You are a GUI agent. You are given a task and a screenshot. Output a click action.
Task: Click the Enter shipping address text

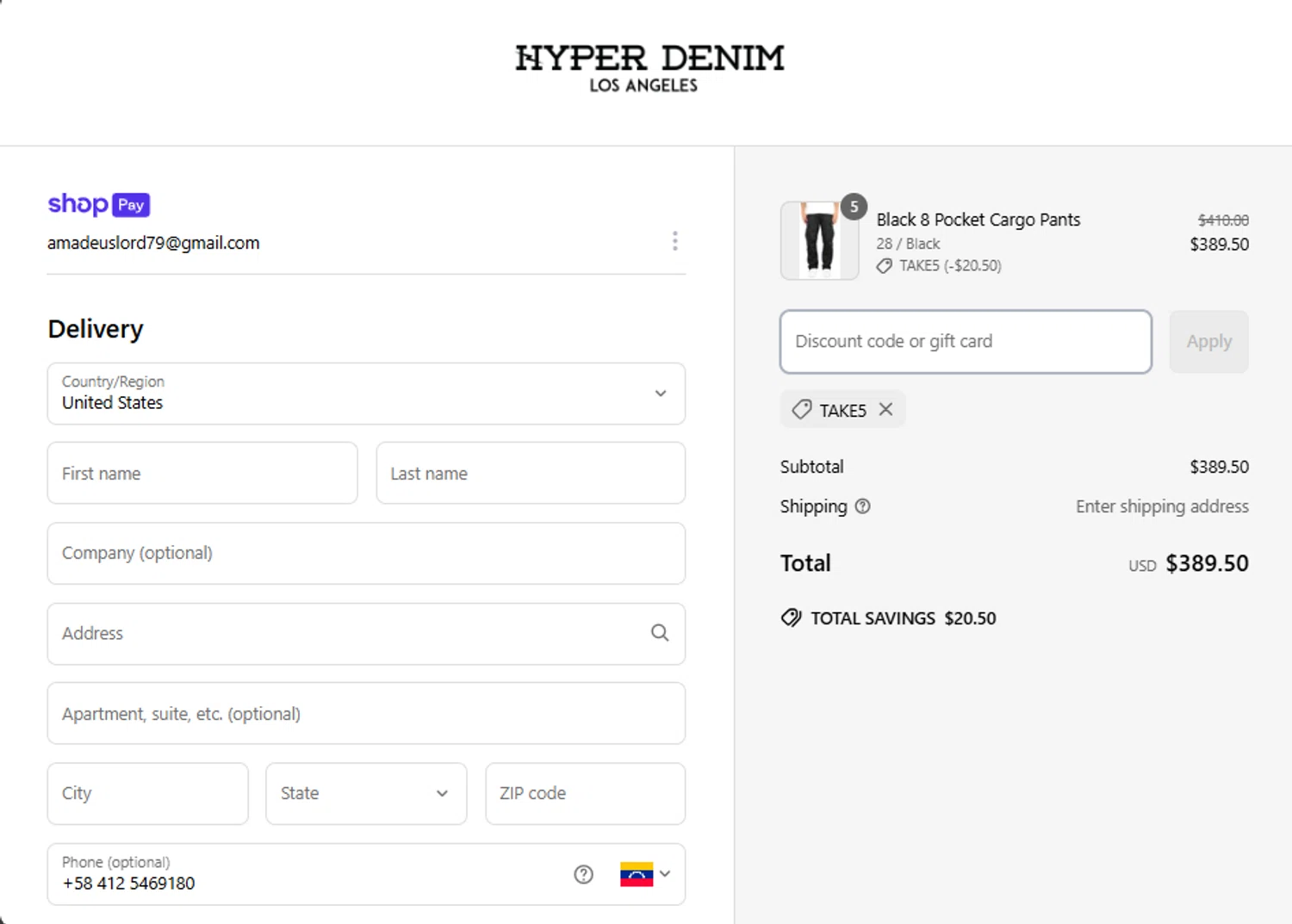coord(1162,506)
